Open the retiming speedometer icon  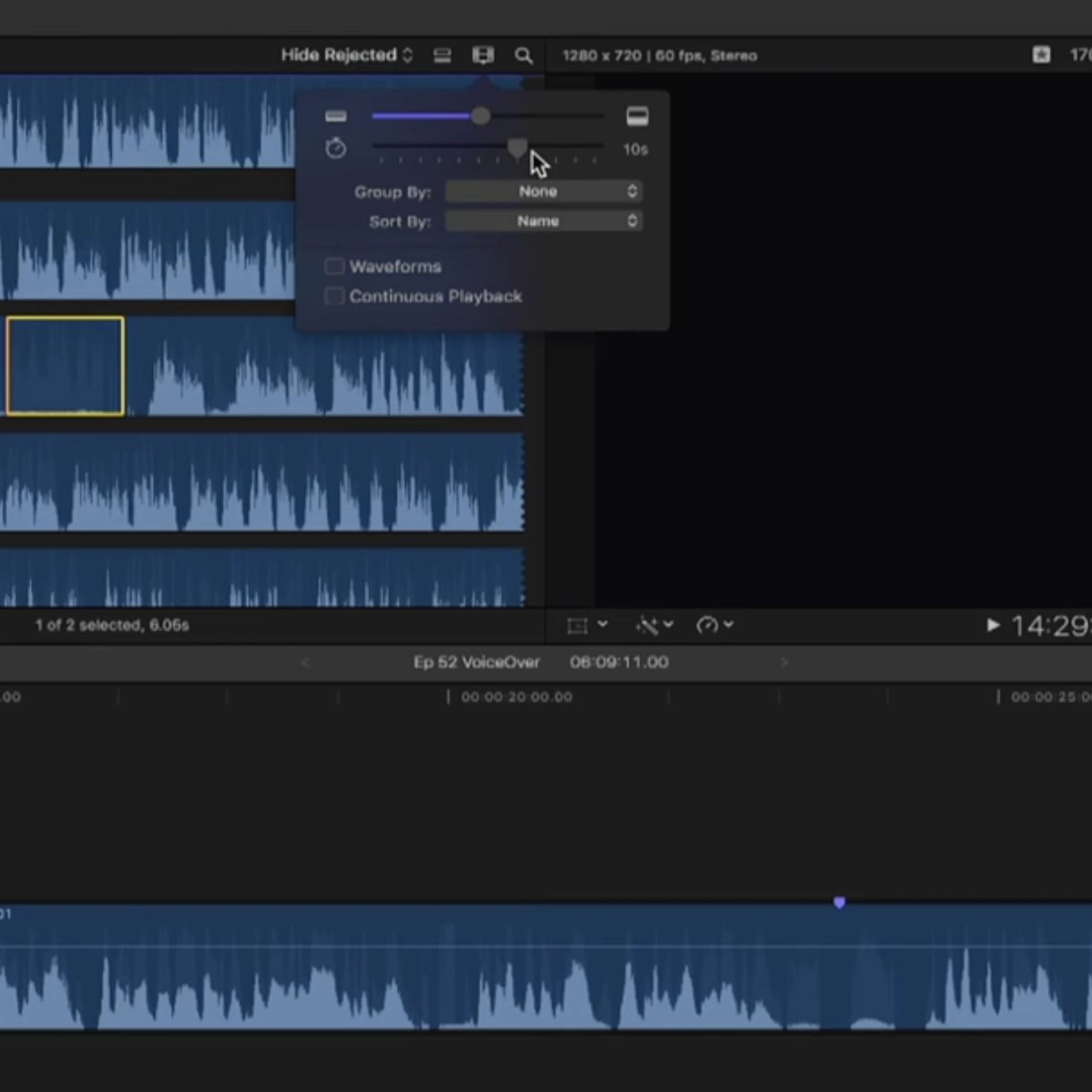[707, 625]
